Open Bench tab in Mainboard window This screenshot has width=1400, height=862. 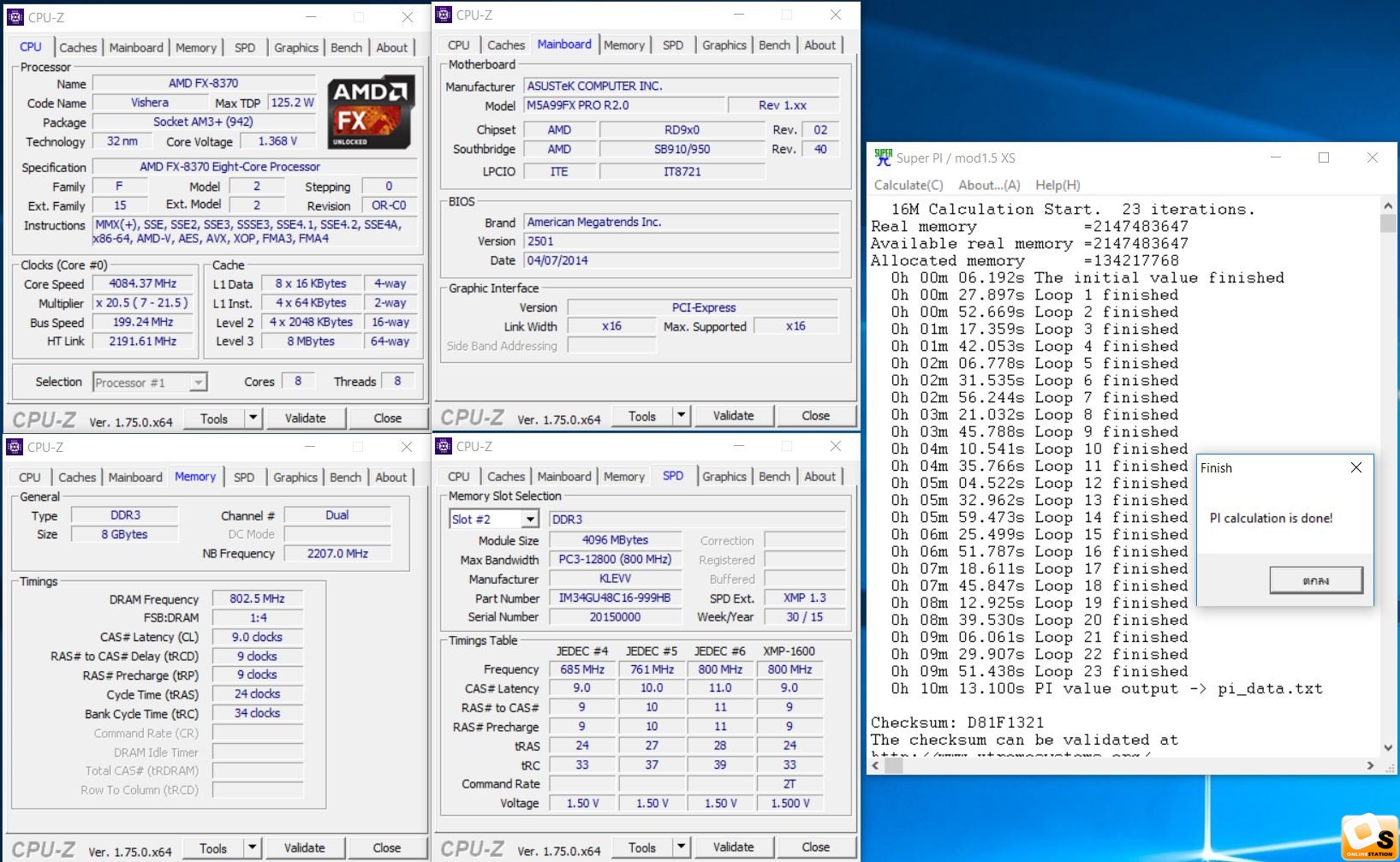coord(775,45)
